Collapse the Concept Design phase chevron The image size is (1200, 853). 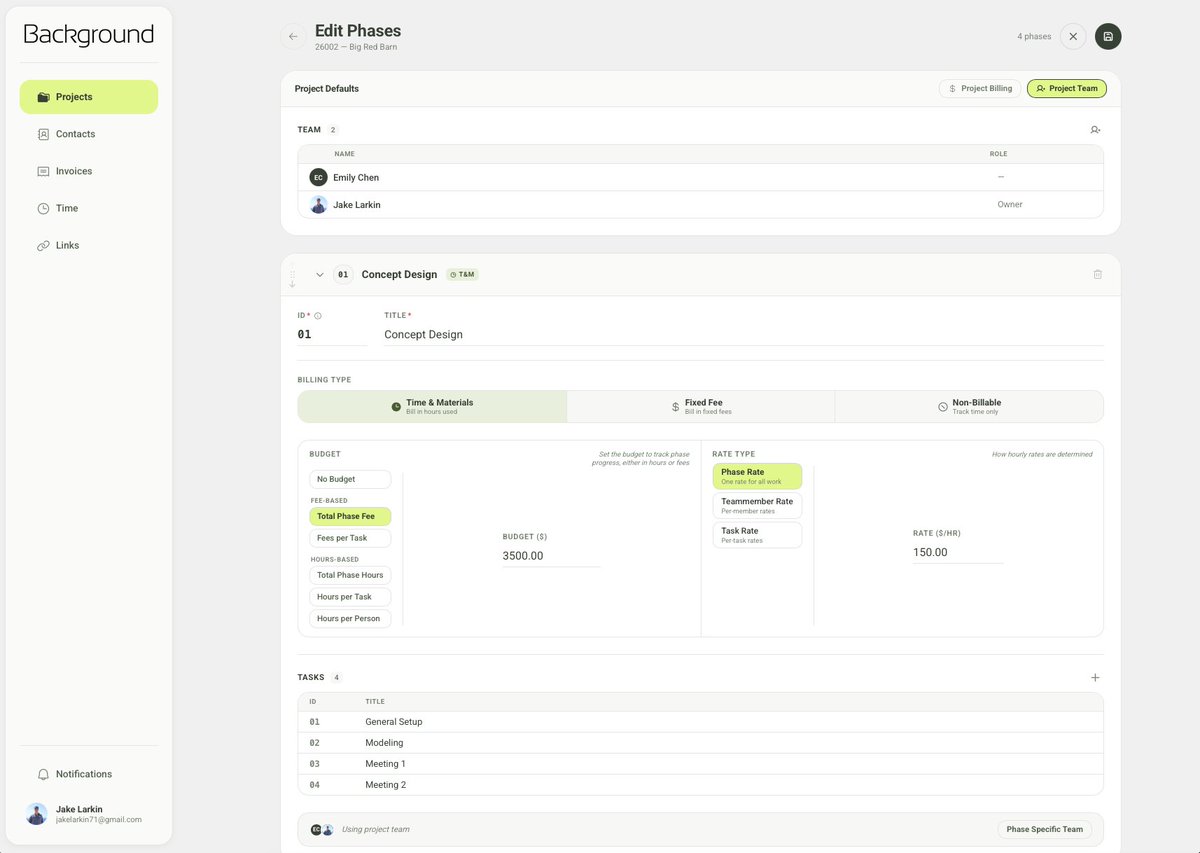(320, 274)
